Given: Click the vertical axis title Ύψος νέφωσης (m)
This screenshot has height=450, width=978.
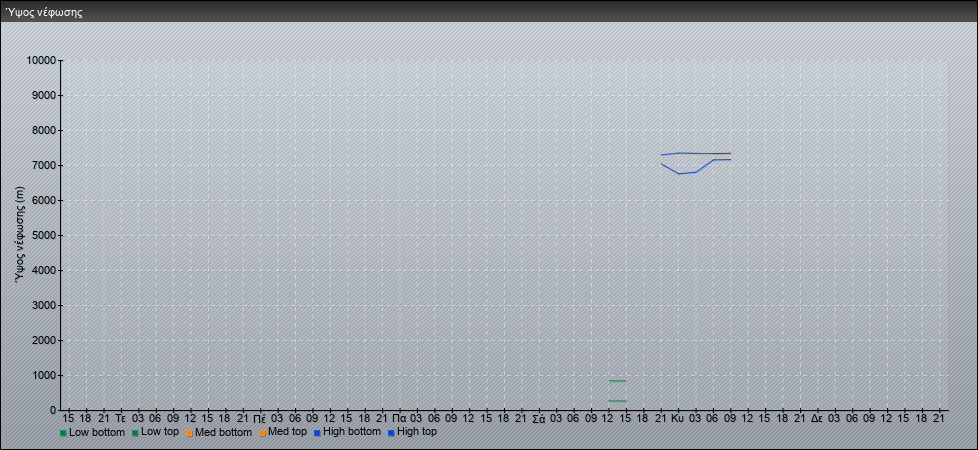Looking at the screenshot, I should coord(20,235).
